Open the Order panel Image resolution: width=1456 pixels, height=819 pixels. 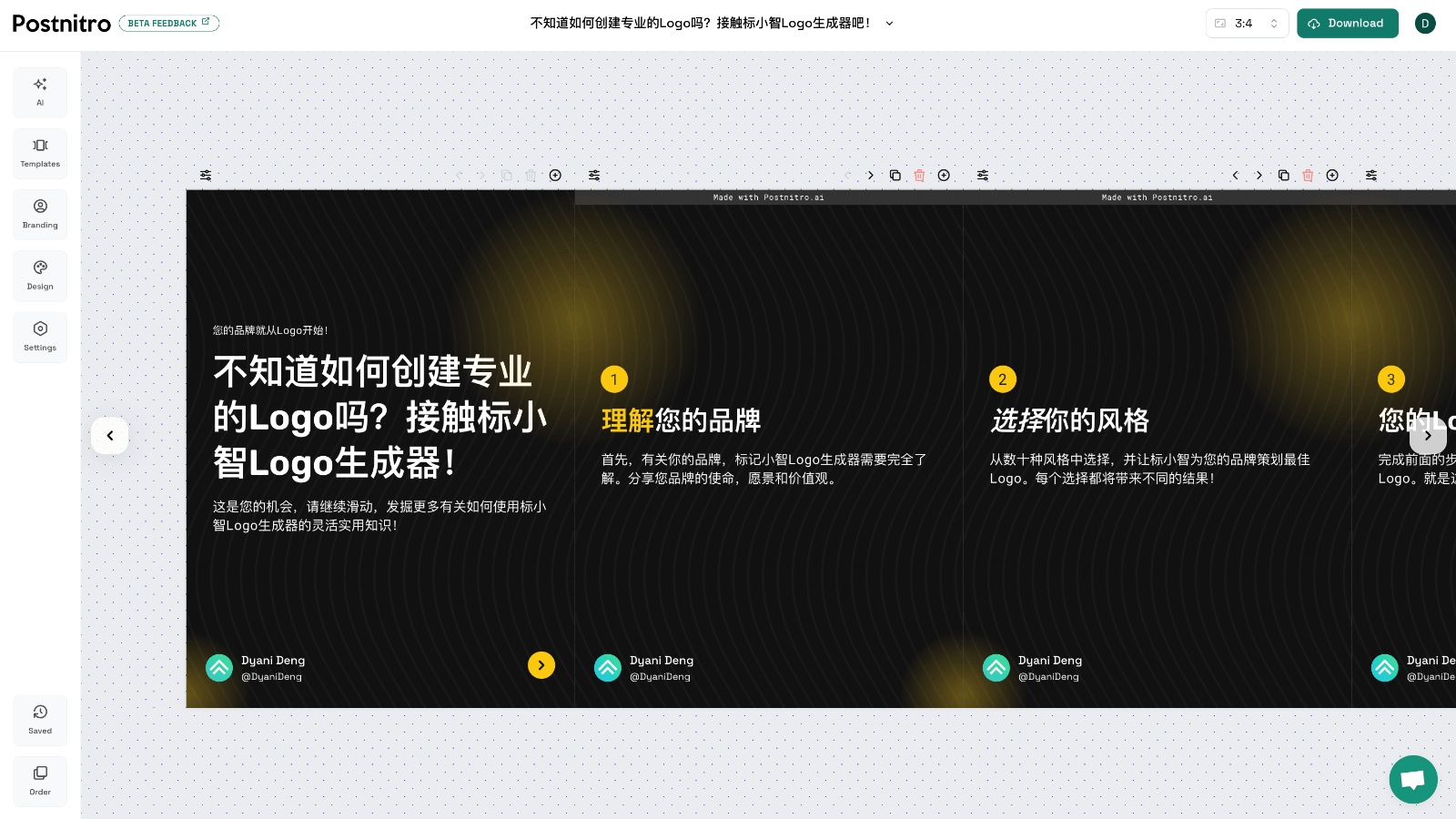pos(40,781)
